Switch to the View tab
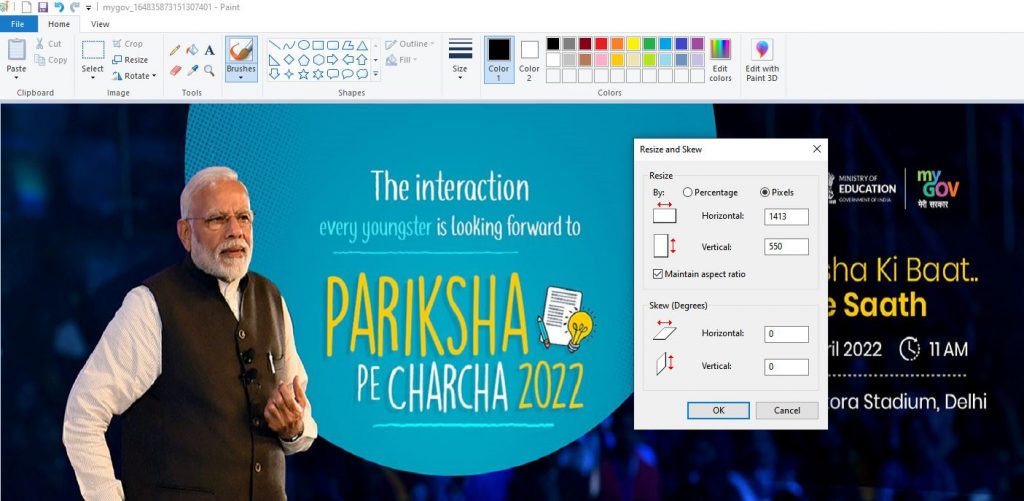 pos(100,24)
